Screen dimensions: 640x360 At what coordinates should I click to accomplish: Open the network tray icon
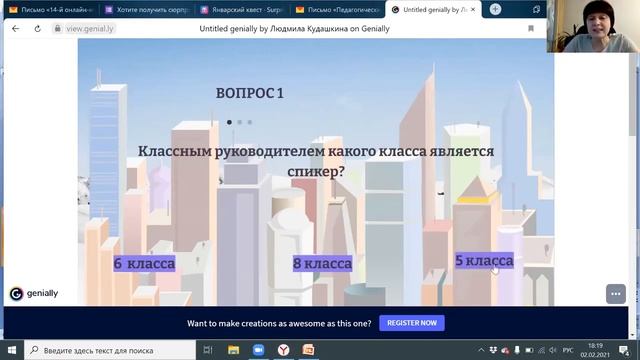542,350
